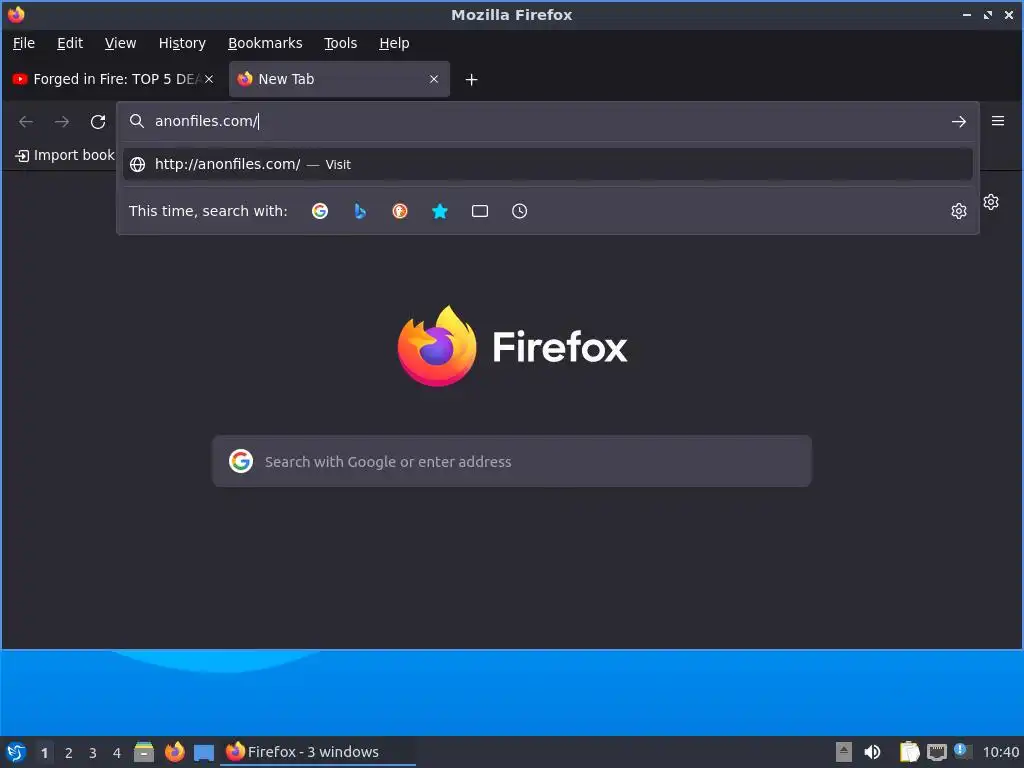The width and height of the screenshot is (1024, 768).
Task: Search this time with Bing icon
Action: pyautogui.click(x=360, y=211)
